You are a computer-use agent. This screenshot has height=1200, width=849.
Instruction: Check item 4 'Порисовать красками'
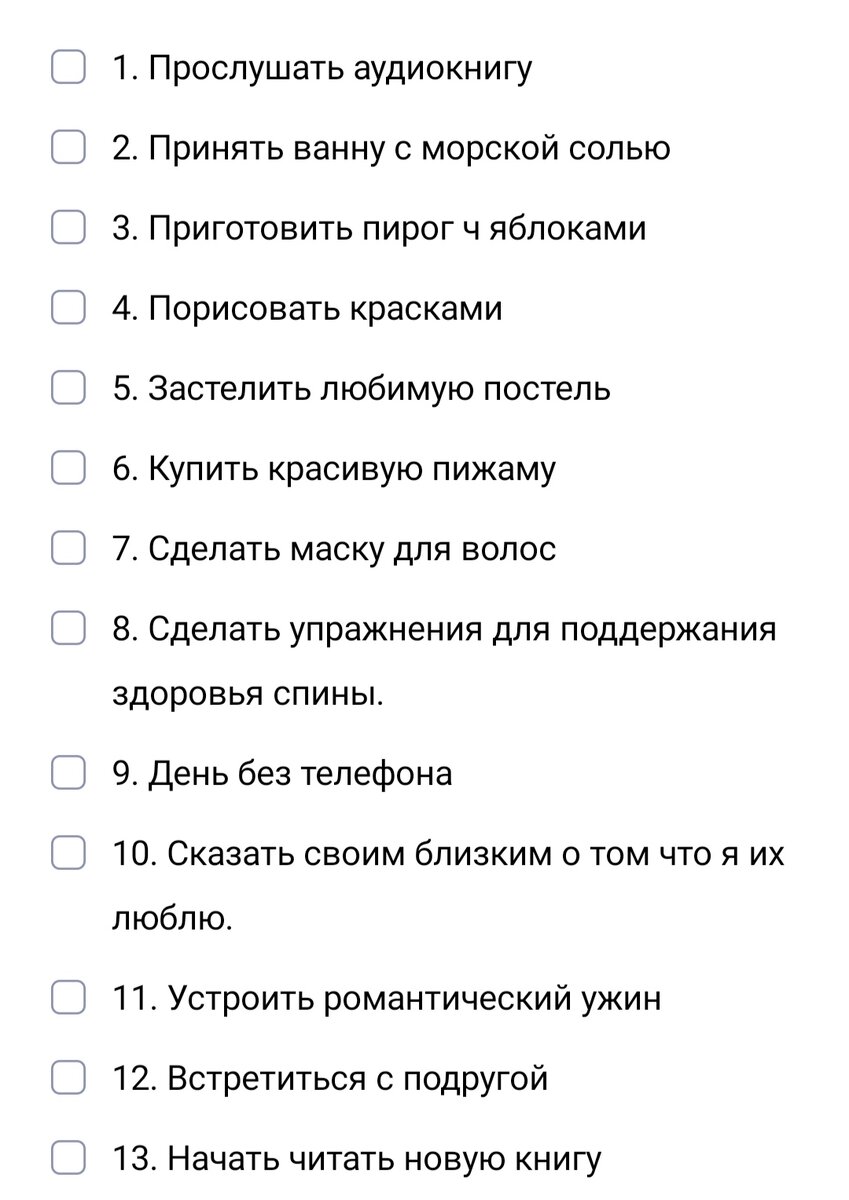click(68, 308)
